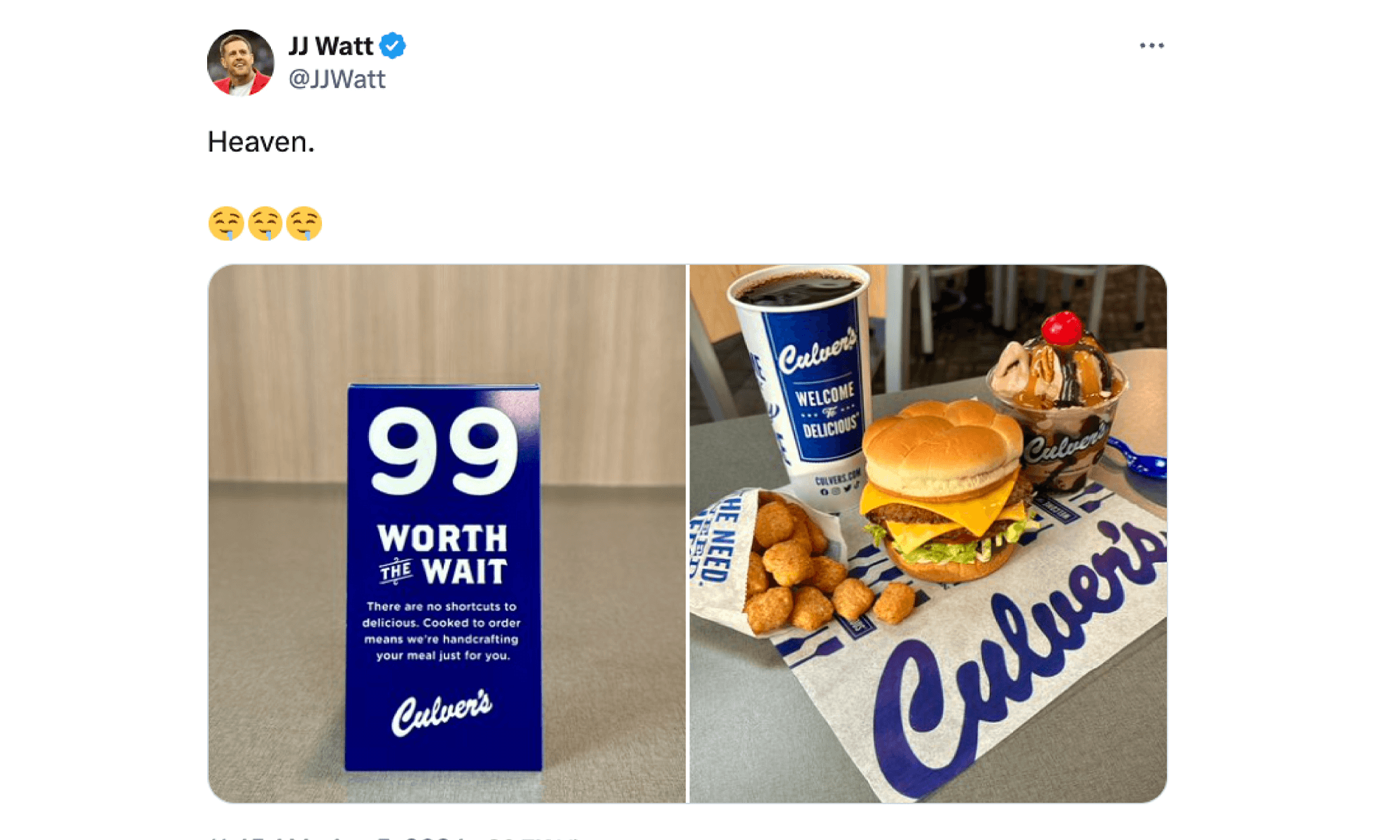Click the number 99 on the blue sign

pos(443,451)
